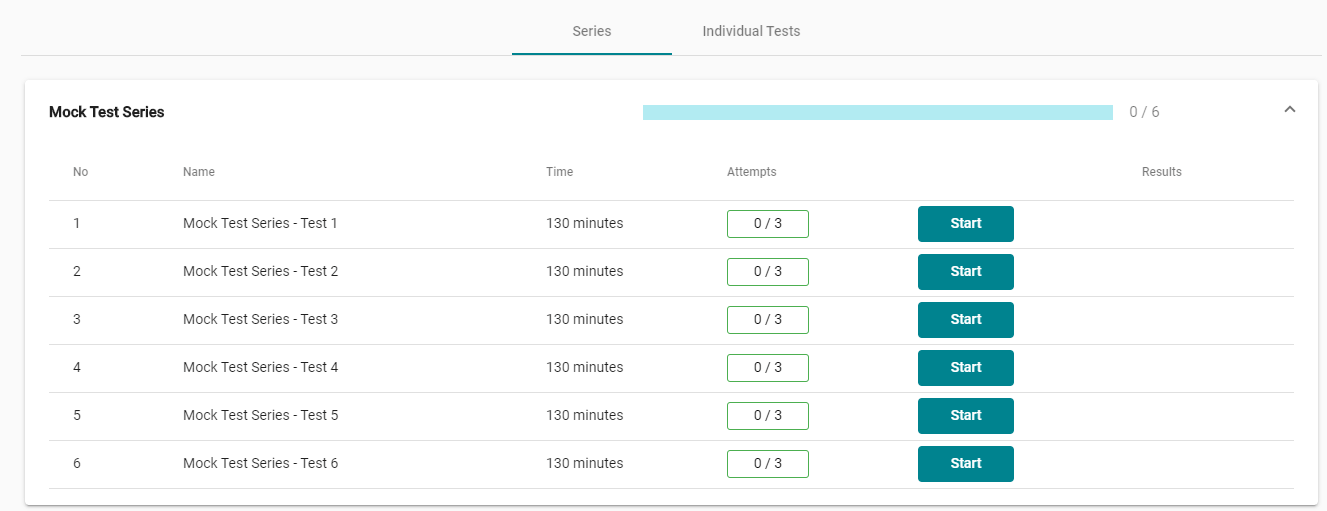Click the name Mock Test Series - Test 2

coord(260,272)
